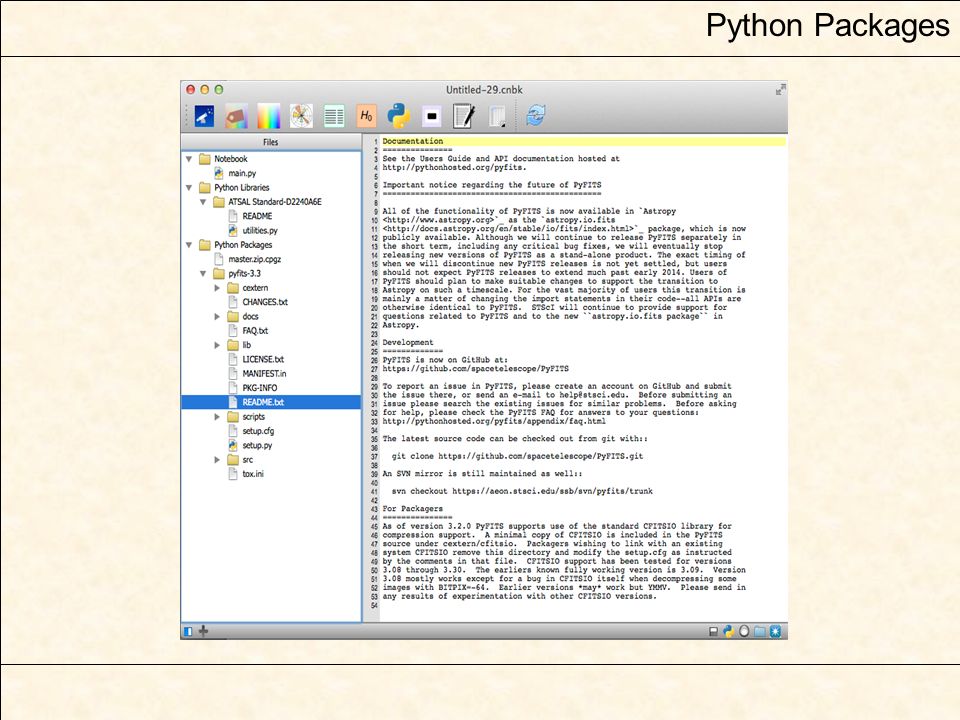Image resolution: width=960 pixels, height=720 pixels.
Task: Click the highlighted Documentation heading line
Action: pos(583,141)
